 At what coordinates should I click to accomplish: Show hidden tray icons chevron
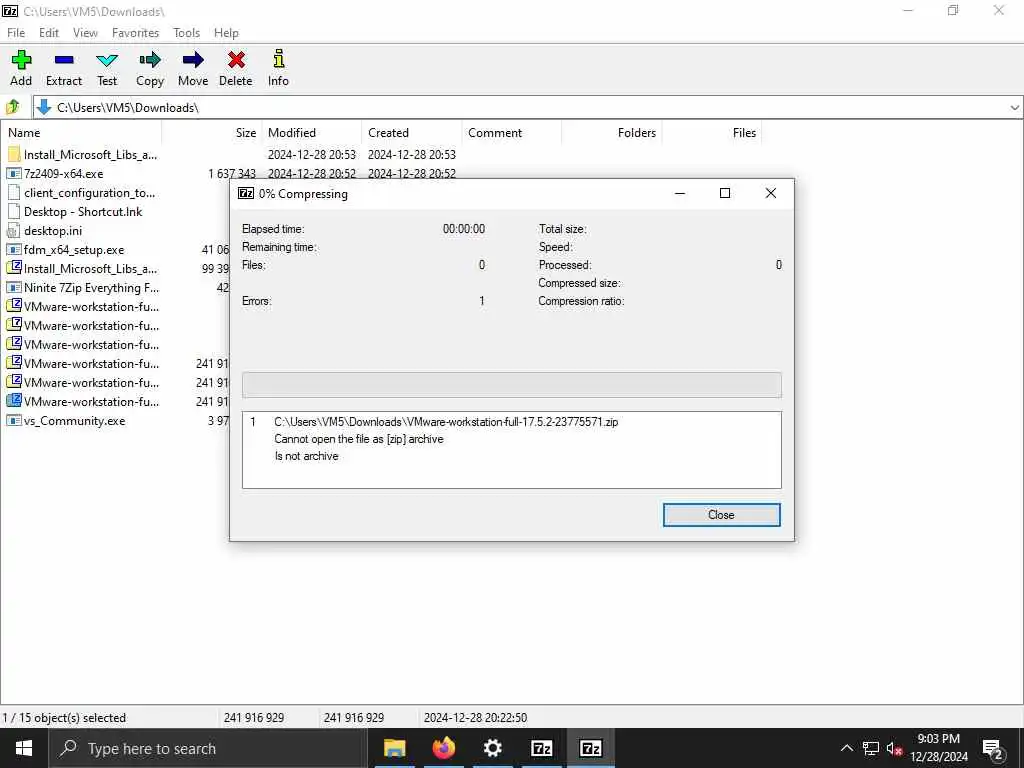click(846, 748)
